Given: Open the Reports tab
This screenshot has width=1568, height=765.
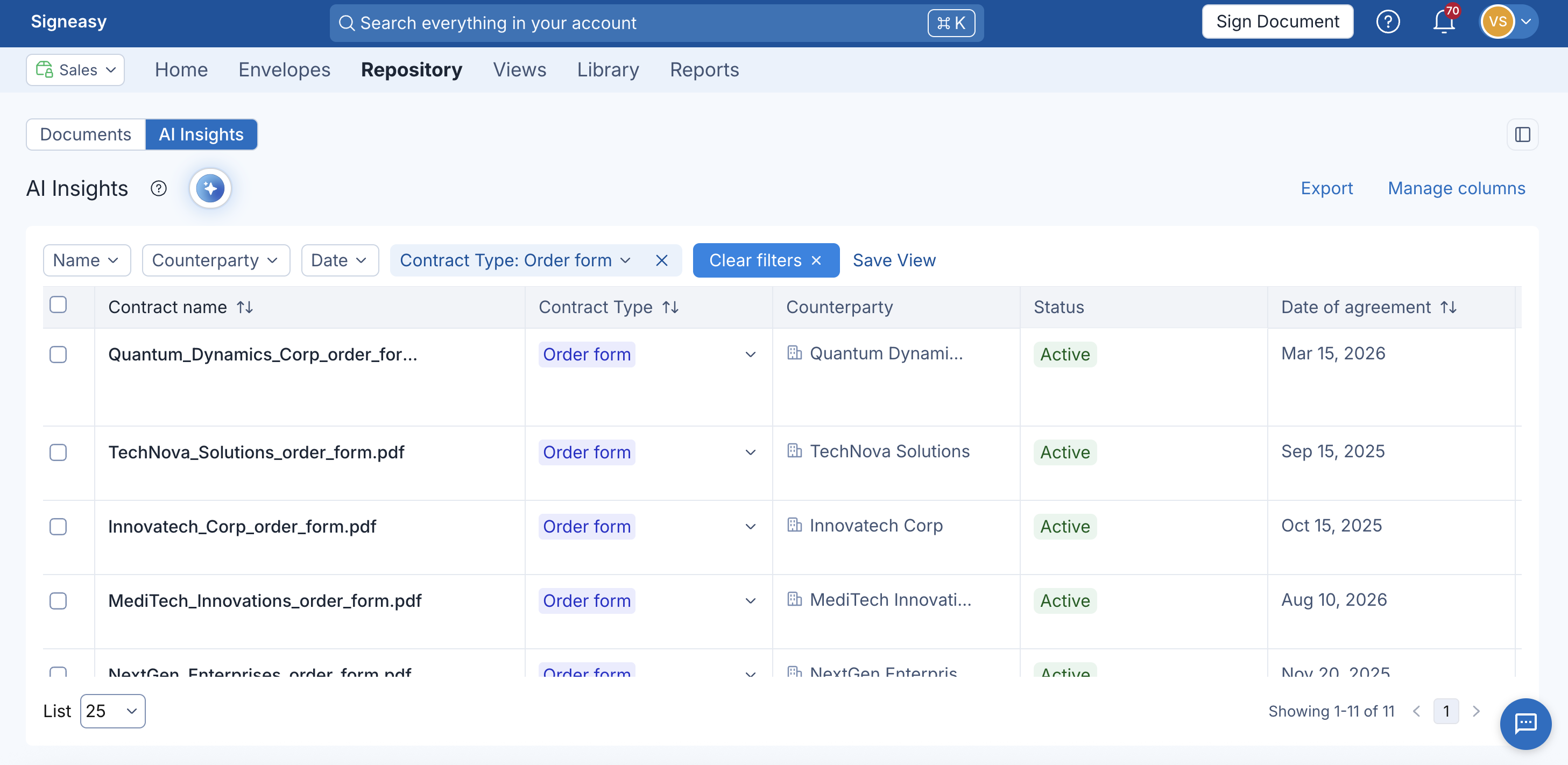Looking at the screenshot, I should tap(704, 70).
